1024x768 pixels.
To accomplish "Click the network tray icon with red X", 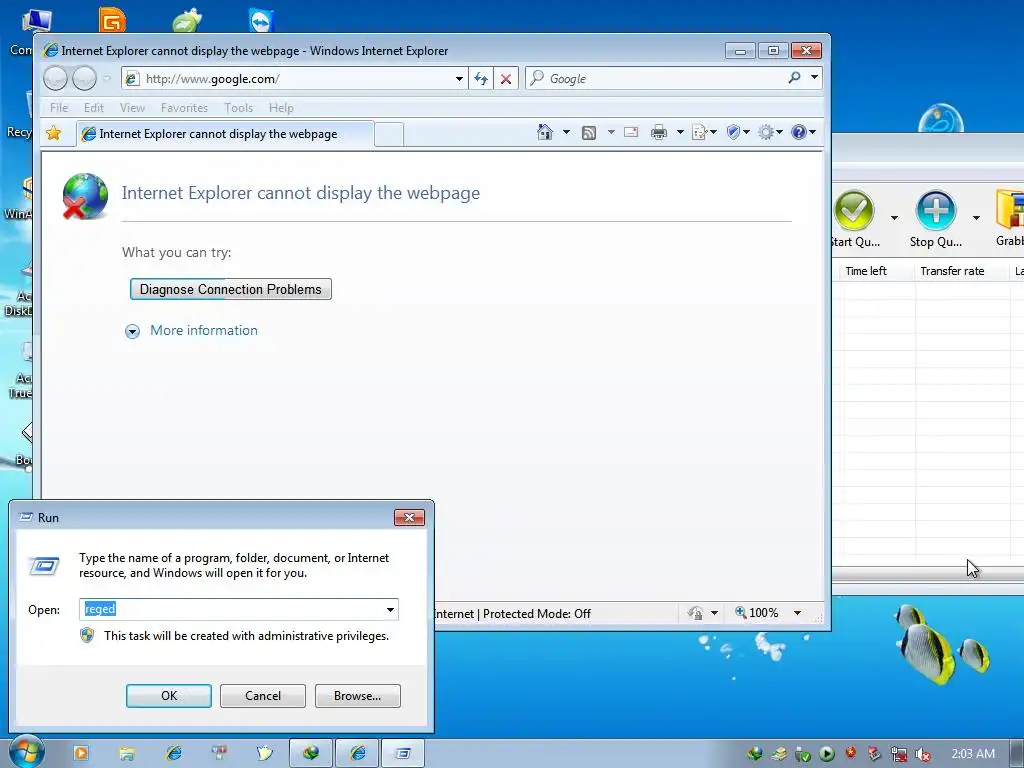I will pos(899,754).
